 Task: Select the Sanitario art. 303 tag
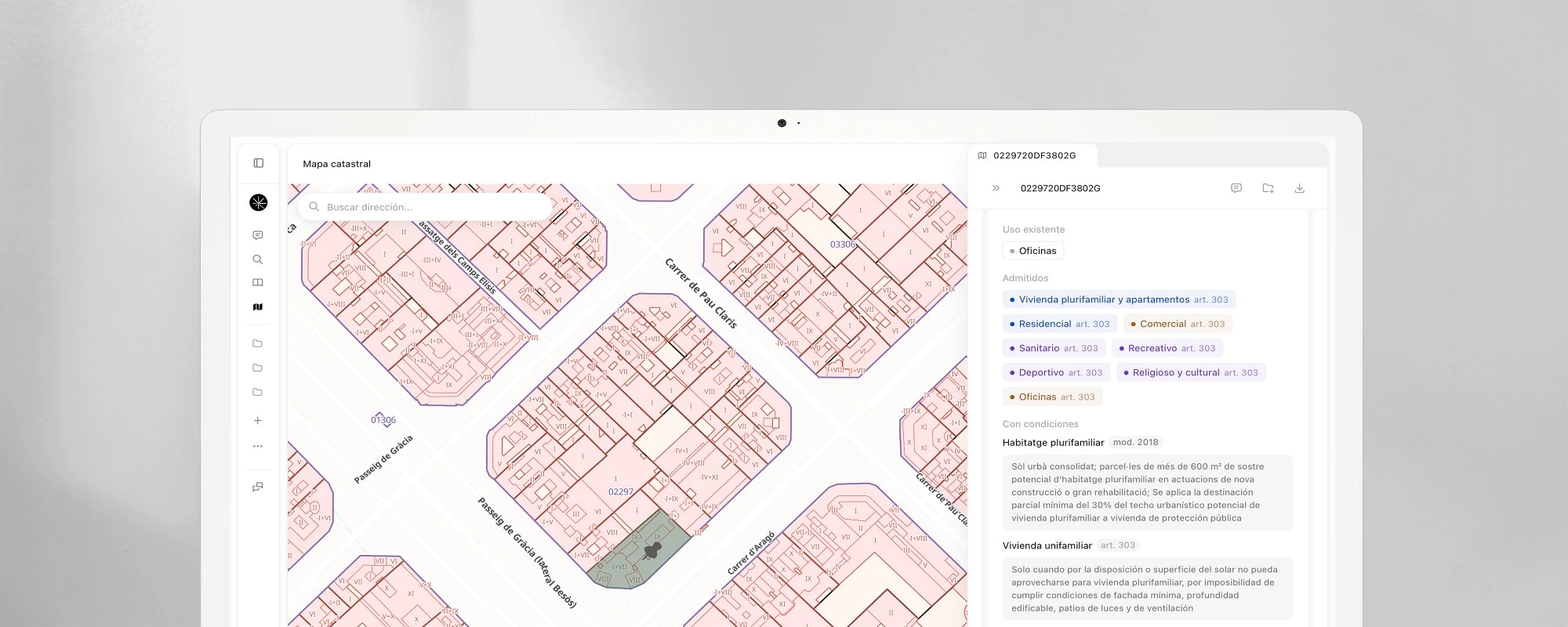[1054, 348]
